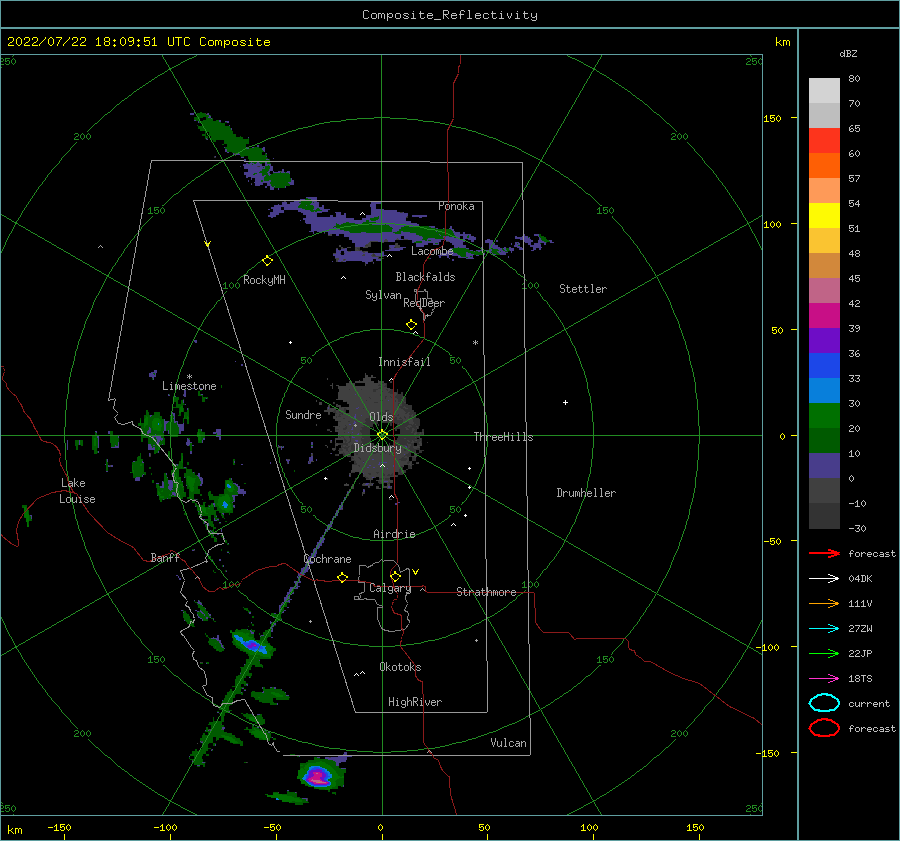Click the Okotoks label
The width and height of the screenshot is (900, 841).
click(x=400, y=667)
